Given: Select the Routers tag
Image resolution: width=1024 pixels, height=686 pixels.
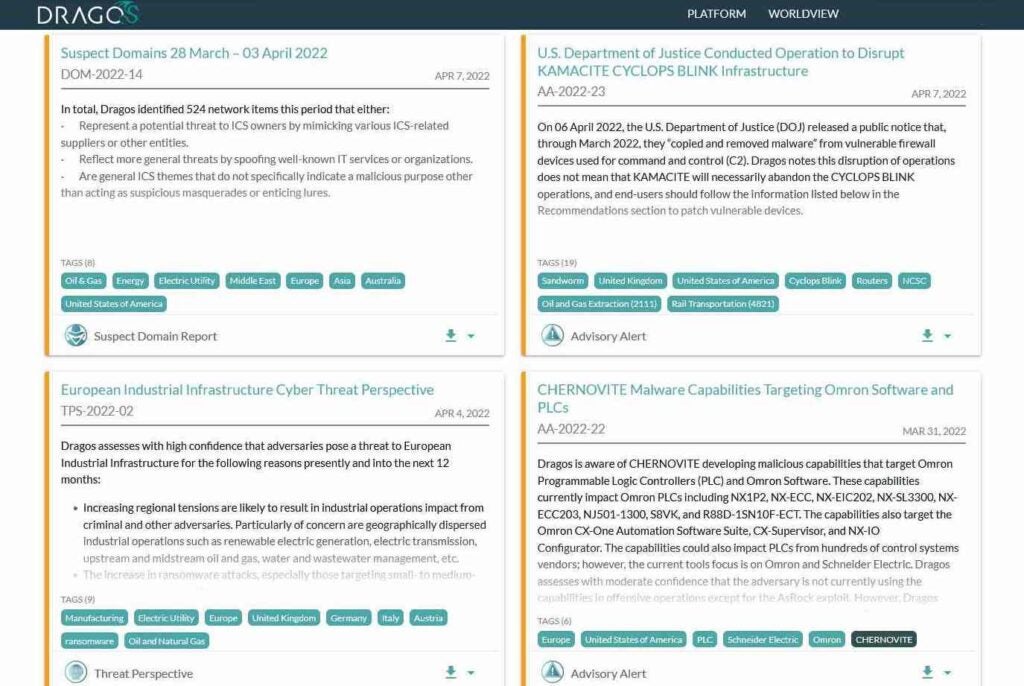Looking at the screenshot, I should 872,281.
